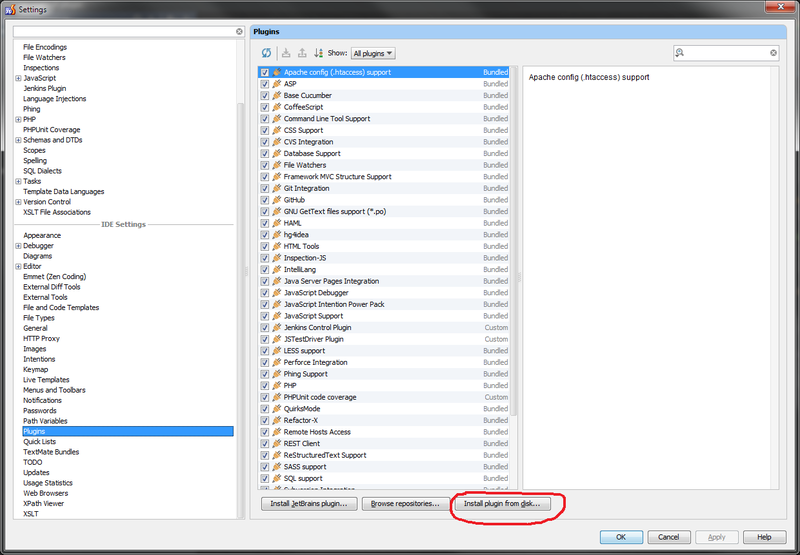This screenshot has height=555, width=800.
Task: Focus the plugin search input field
Action: click(x=727, y=53)
